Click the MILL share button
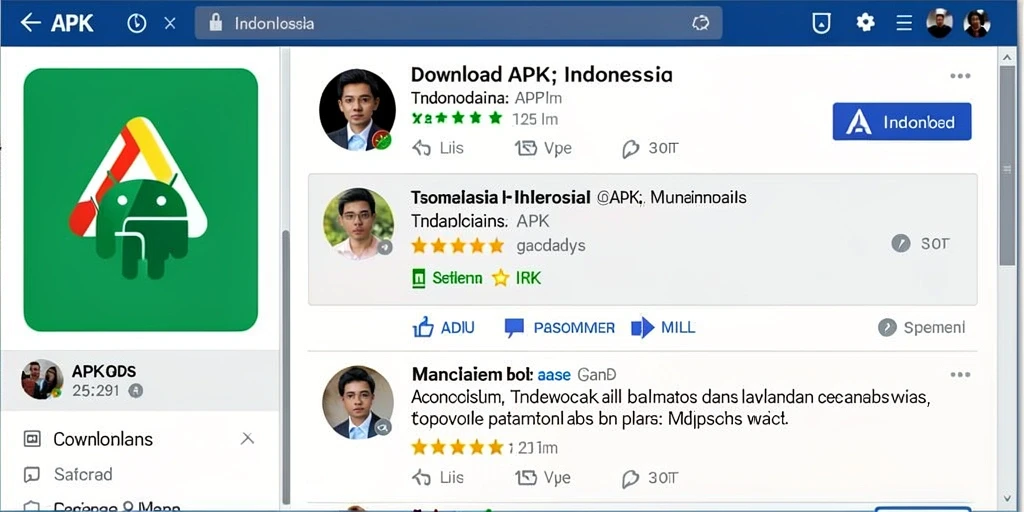 (x=663, y=327)
